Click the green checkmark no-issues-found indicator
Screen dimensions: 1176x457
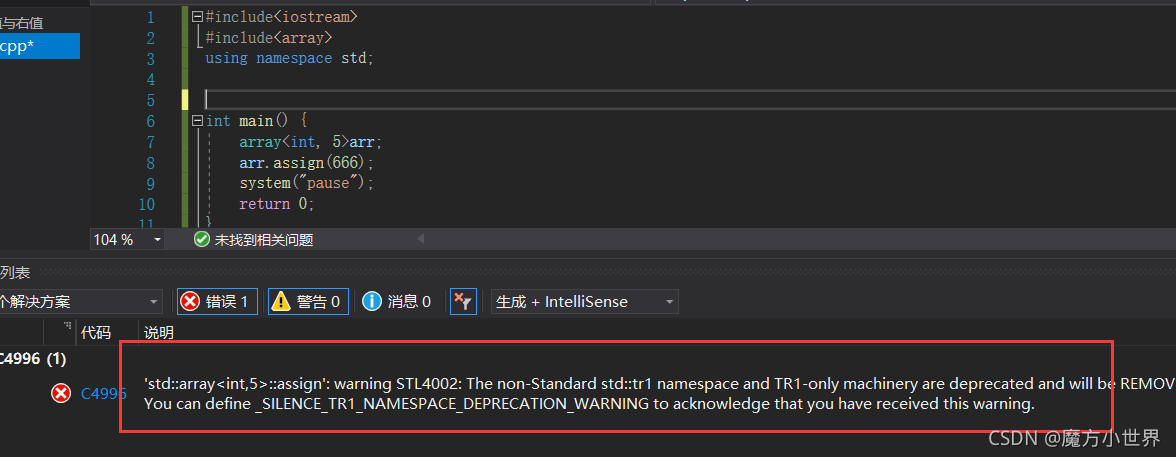click(x=201, y=239)
